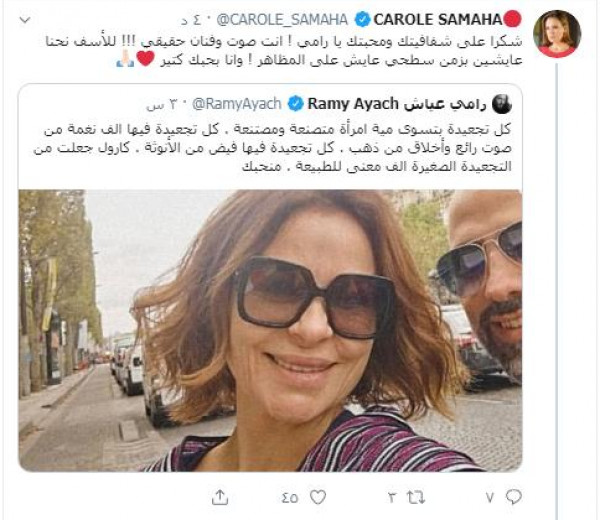Click Ramy Ayach's verified badge
The image size is (600, 520).
coord(296,104)
